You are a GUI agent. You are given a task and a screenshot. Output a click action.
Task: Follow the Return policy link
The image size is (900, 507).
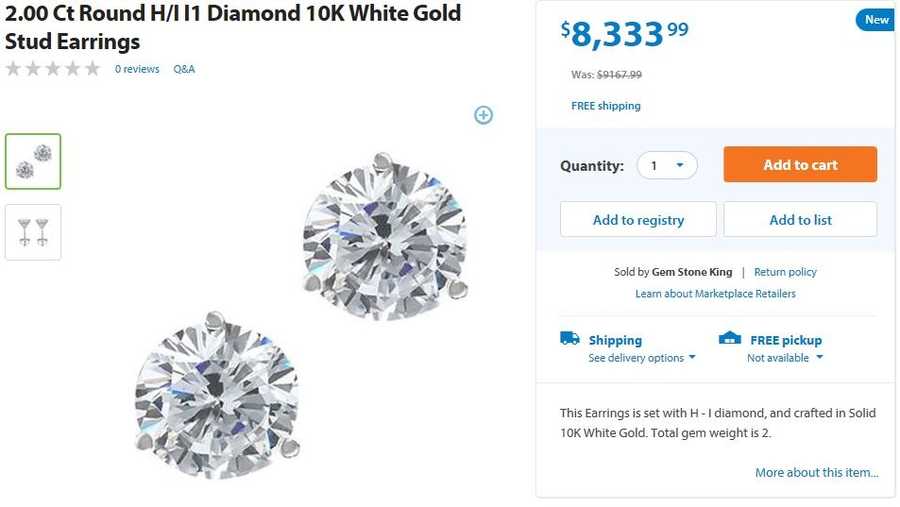pyautogui.click(x=785, y=272)
